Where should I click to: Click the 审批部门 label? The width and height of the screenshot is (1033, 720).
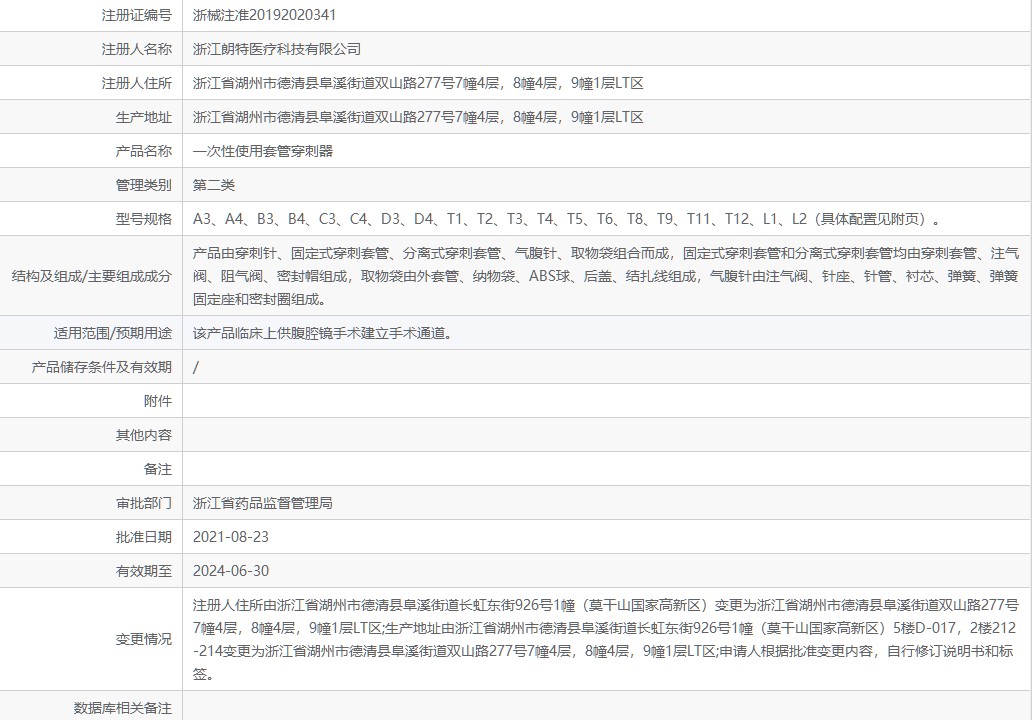[x=144, y=503]
